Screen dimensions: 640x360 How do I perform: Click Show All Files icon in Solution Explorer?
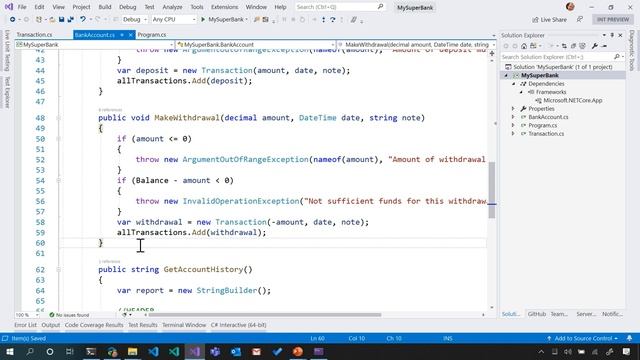point(582,46)
